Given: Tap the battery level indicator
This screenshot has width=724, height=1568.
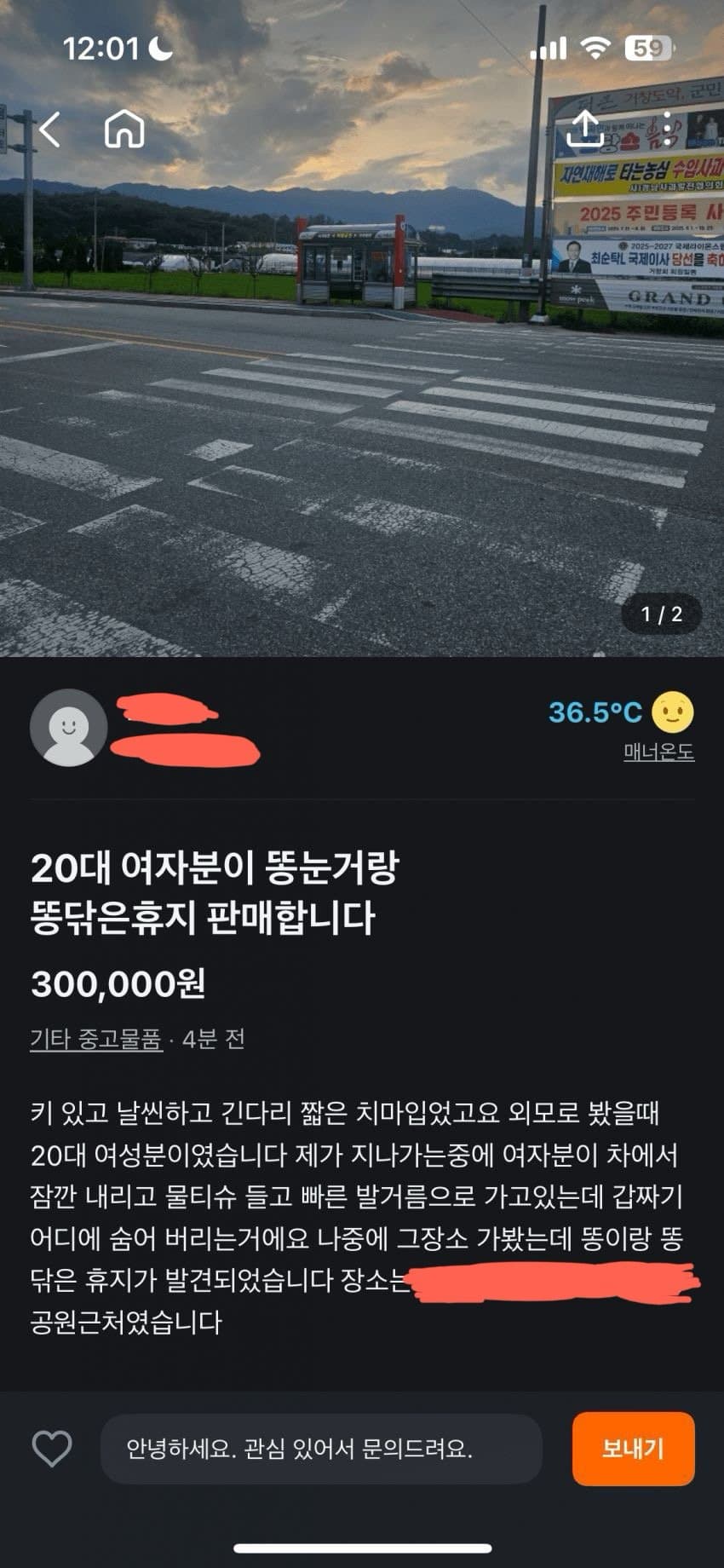Looking at the screenshot, I should [650, 49].
